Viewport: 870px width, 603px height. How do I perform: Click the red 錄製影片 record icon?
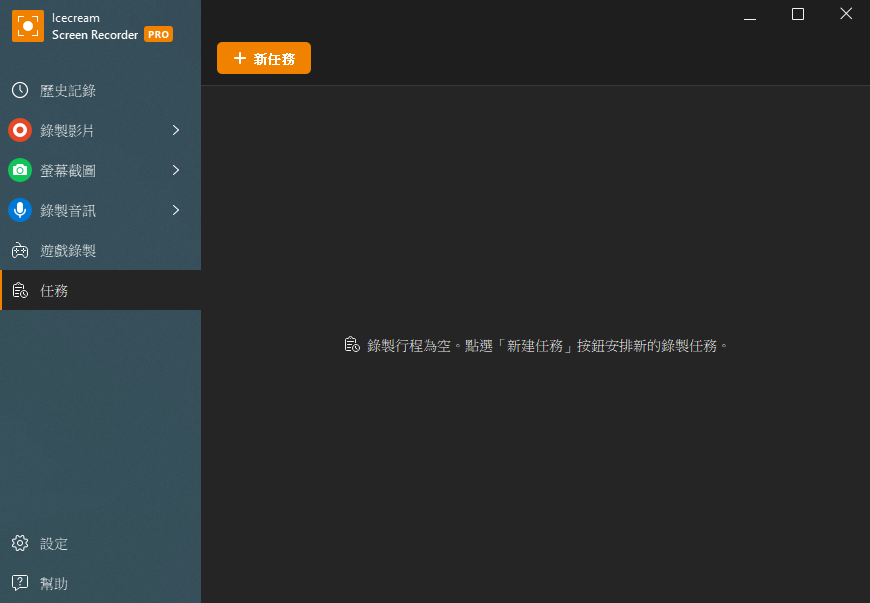point(20,130)
